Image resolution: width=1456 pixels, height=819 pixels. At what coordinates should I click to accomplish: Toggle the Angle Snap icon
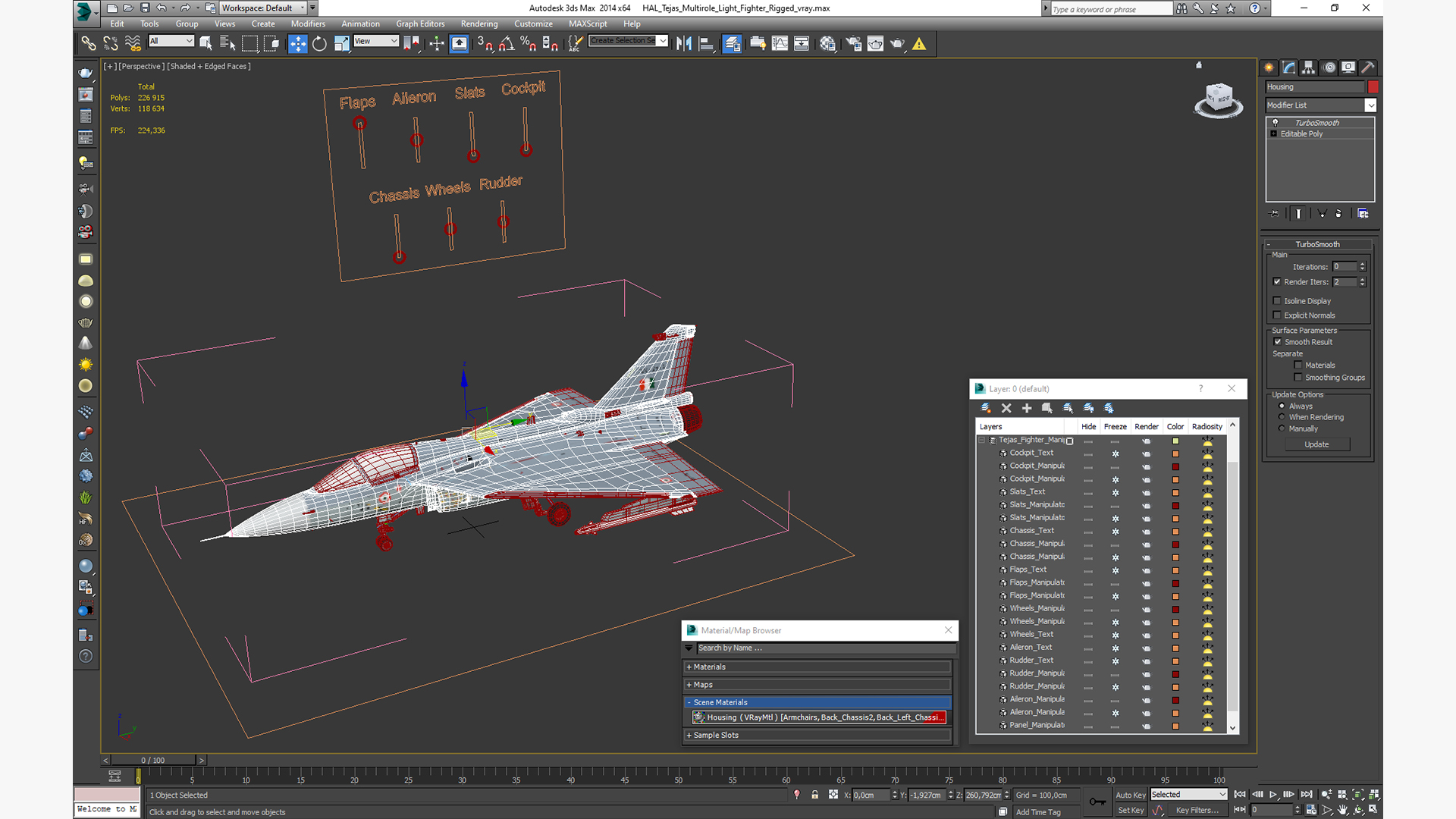(x=507, y=44)
